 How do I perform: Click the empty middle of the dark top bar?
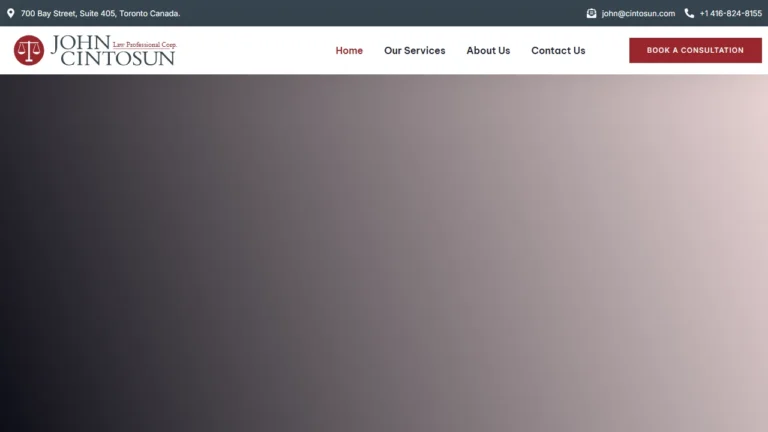coord(382,13)
